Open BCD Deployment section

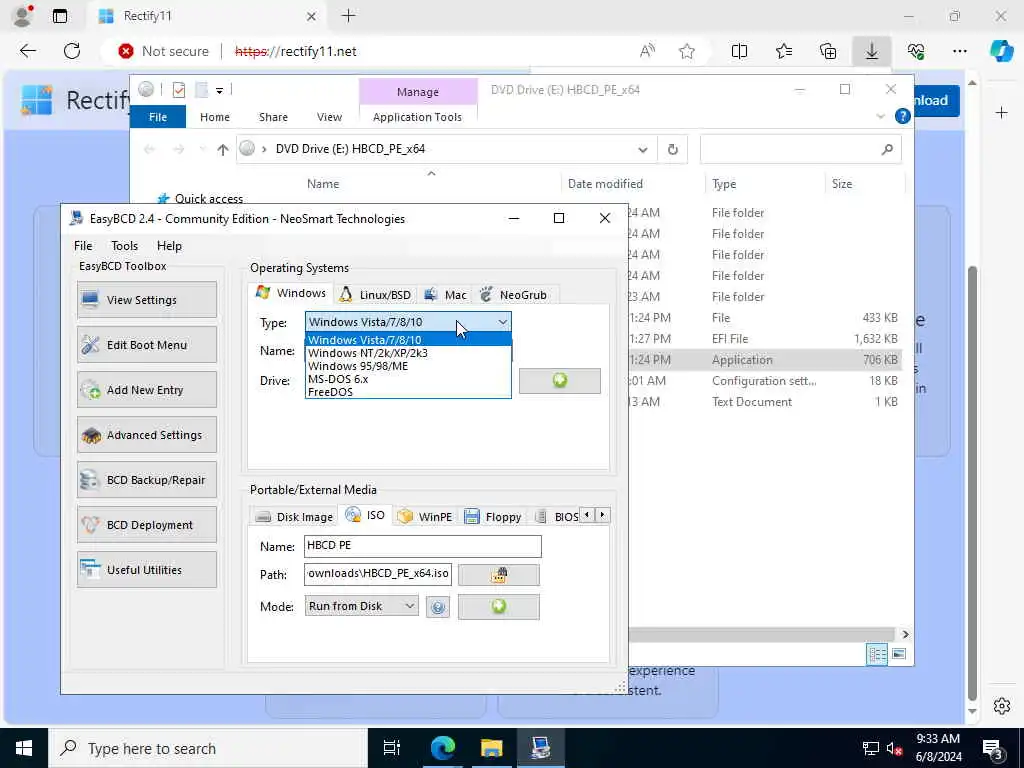(146, 525)
